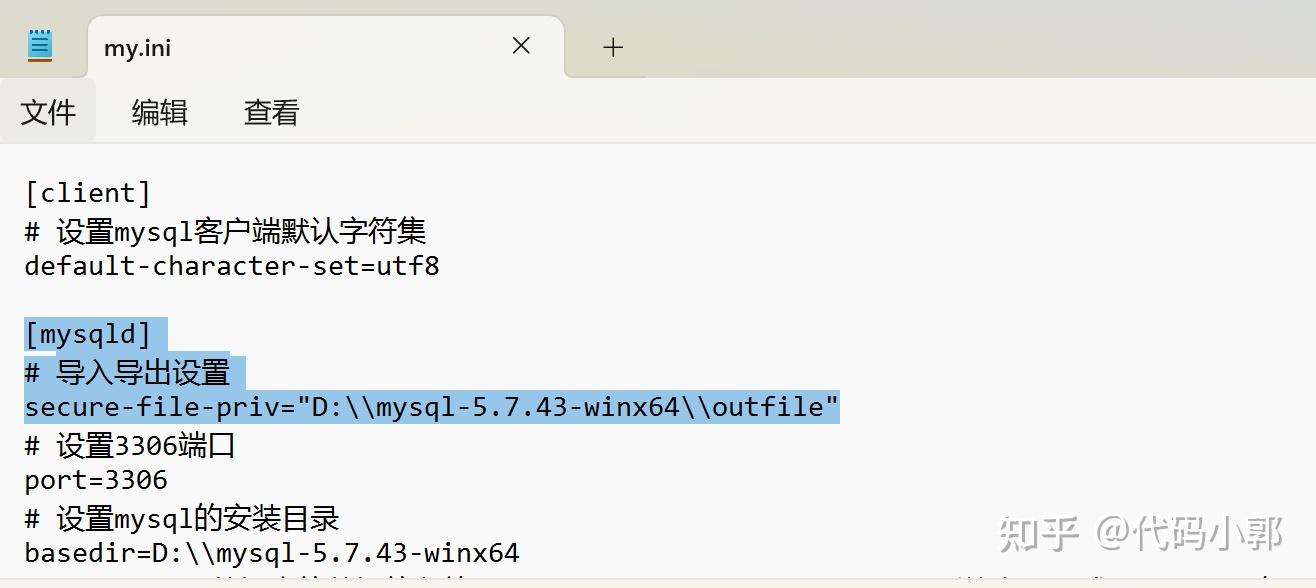Open the 文件 menu
The height and width of the screenshot is (588, 1316).
coord(48,112)
